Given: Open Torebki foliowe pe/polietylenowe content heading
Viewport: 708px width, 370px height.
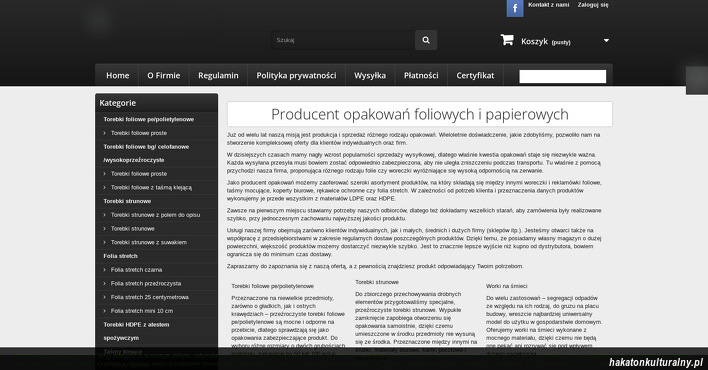Looking at the screenshot, I should point(272,286).
